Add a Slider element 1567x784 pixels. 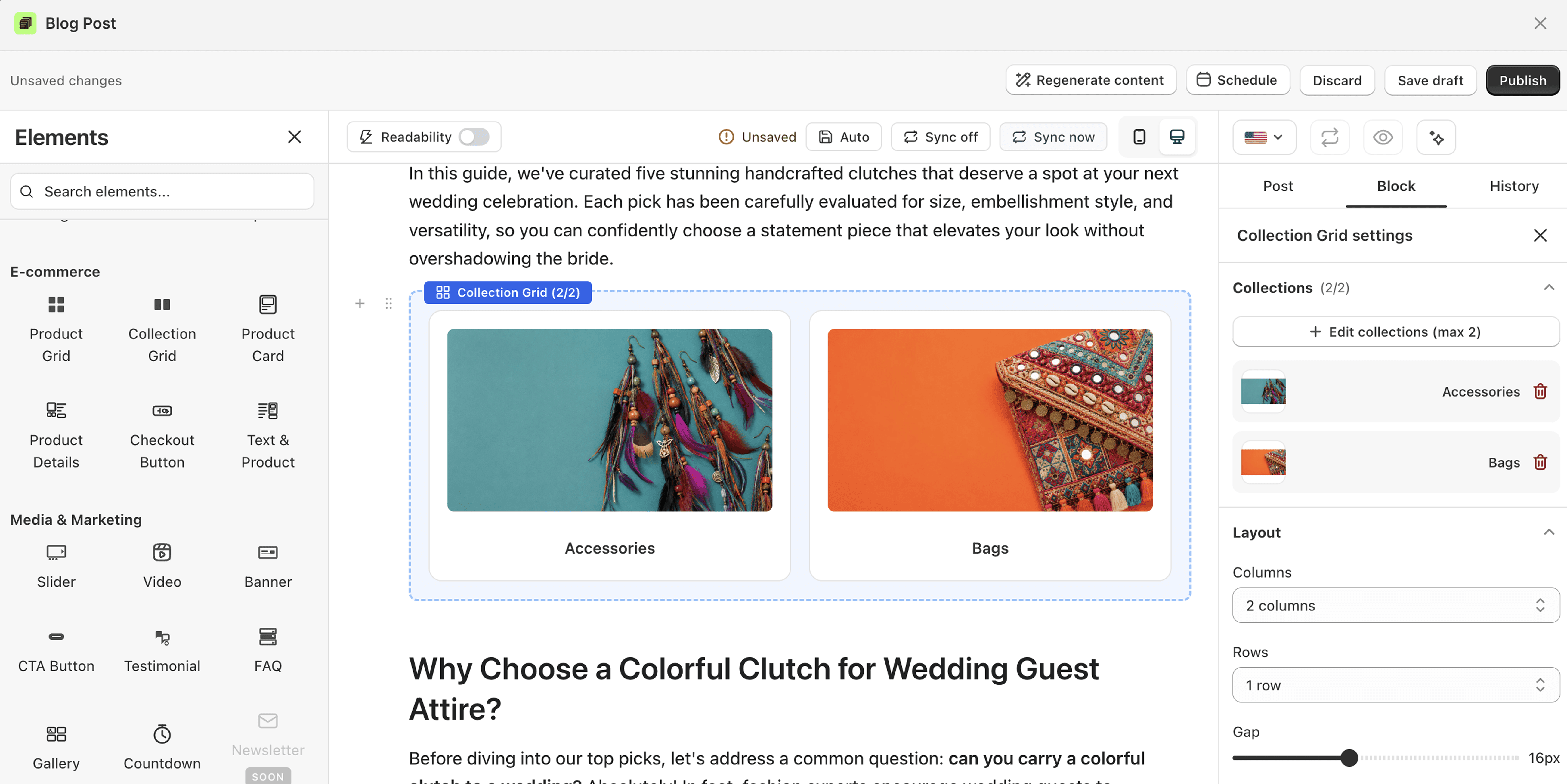click(56, 566)
